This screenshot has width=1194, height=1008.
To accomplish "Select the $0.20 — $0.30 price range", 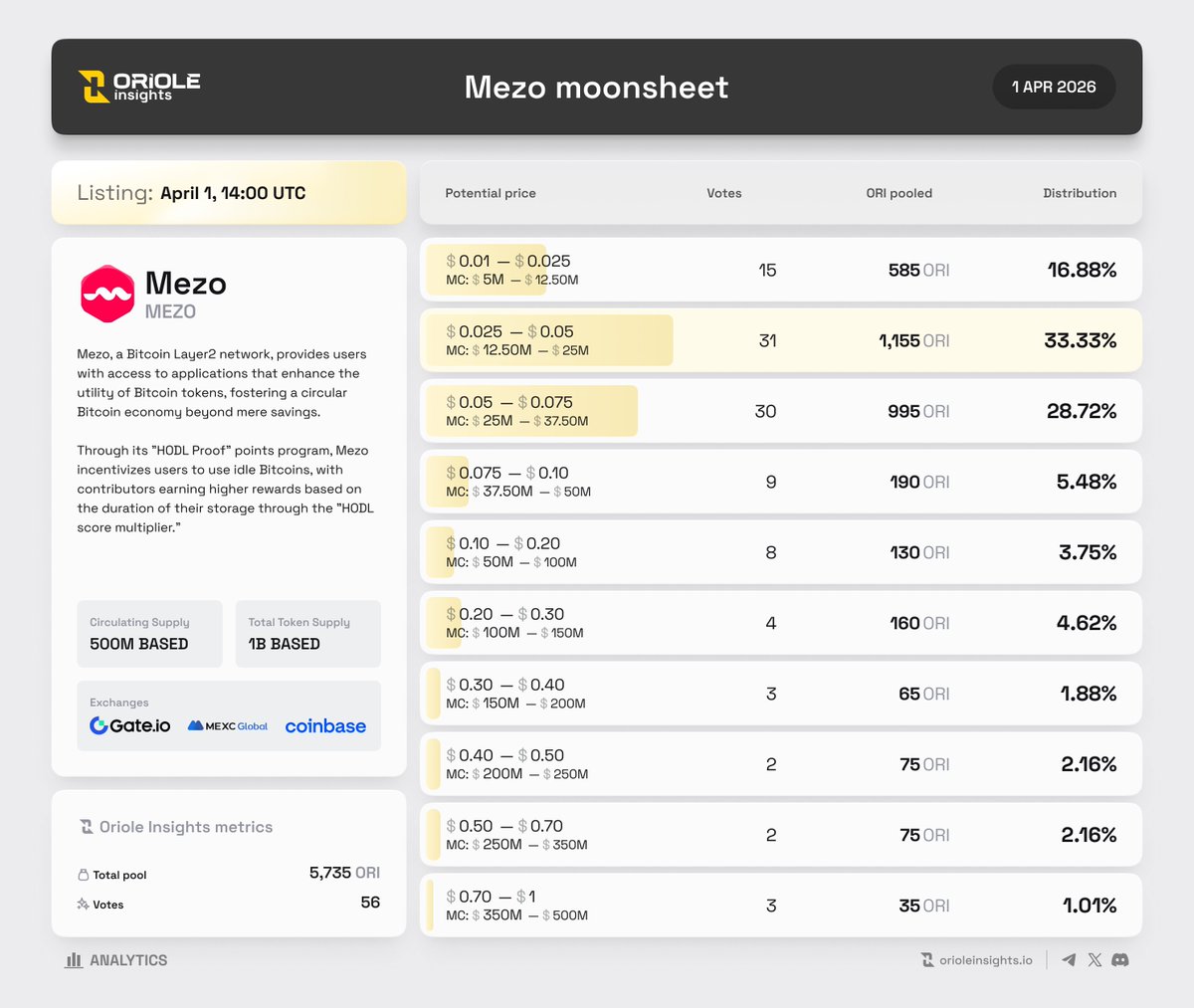I will point(505,614).
